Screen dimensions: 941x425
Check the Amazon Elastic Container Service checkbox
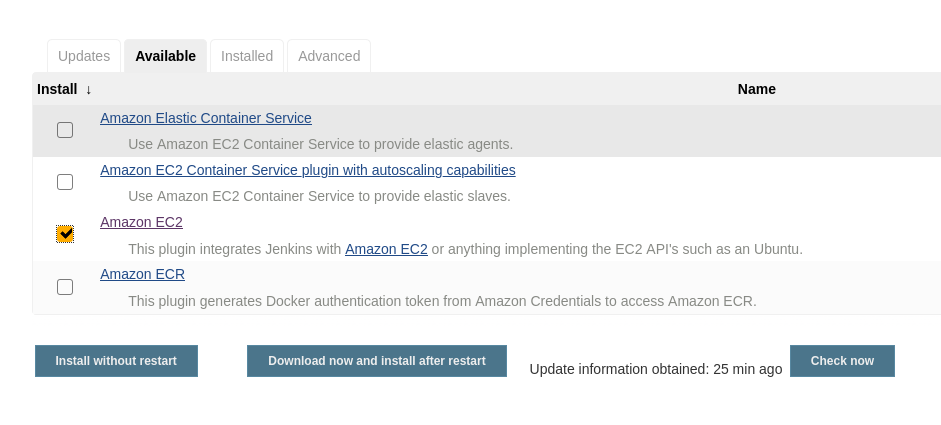[x=65, y=130]
